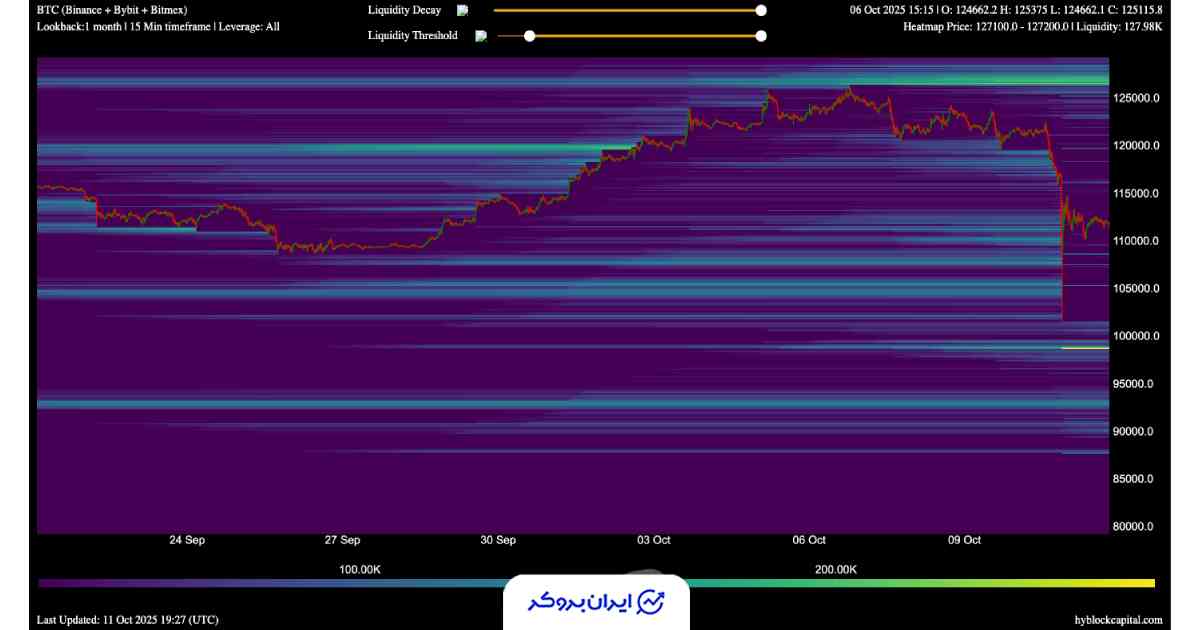Click the 100.00K color scale label
This screenshot has height=630, width=1200.
pyautogui.click(x=360, y=569)
